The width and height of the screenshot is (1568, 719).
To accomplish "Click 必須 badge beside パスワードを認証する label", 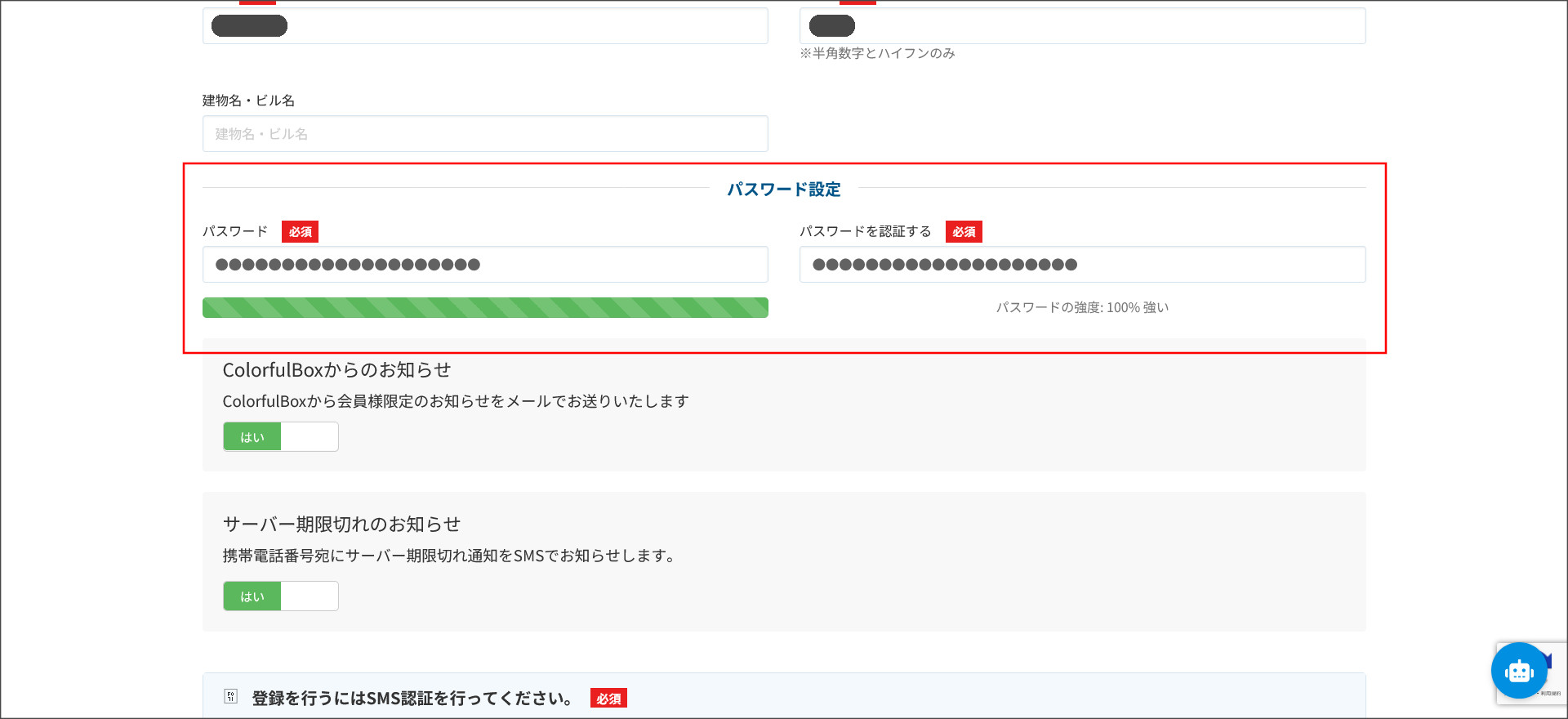I will 964,232.
